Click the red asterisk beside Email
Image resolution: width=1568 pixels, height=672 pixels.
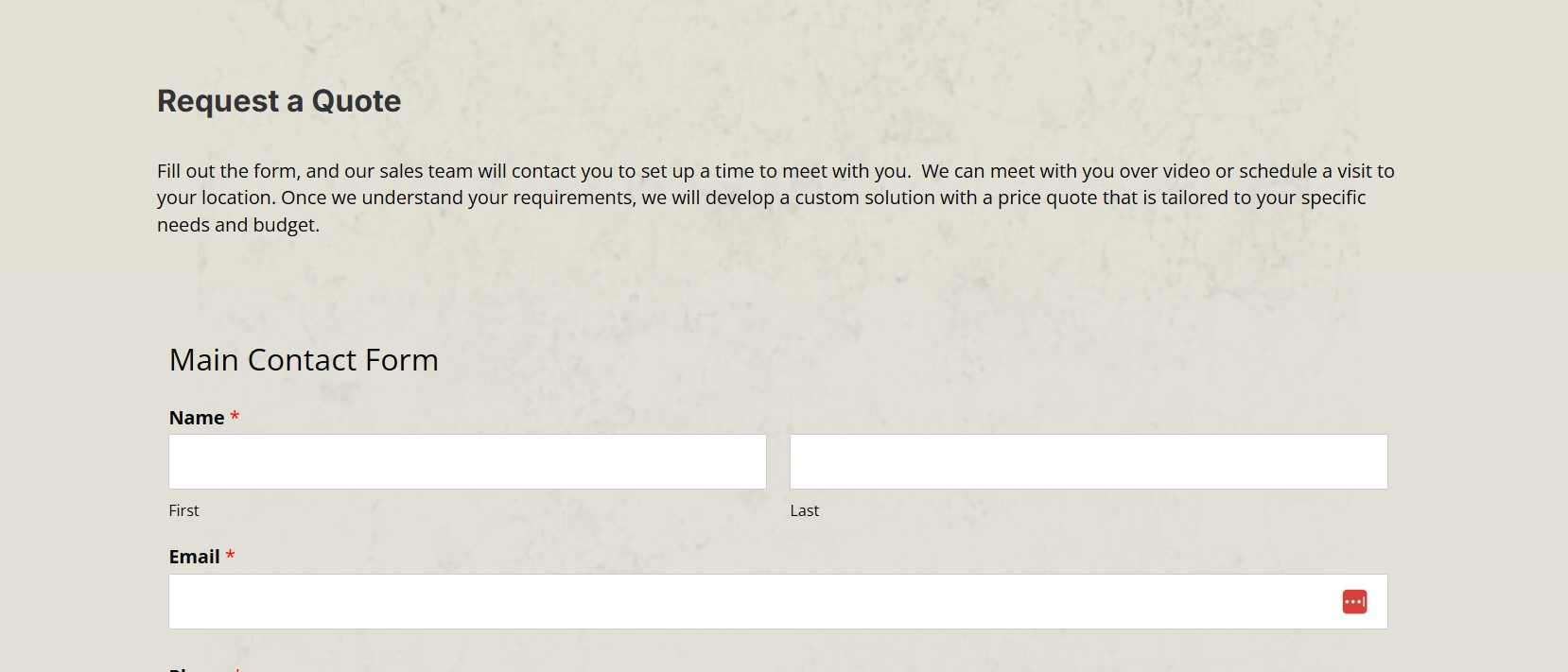[230, 556]
